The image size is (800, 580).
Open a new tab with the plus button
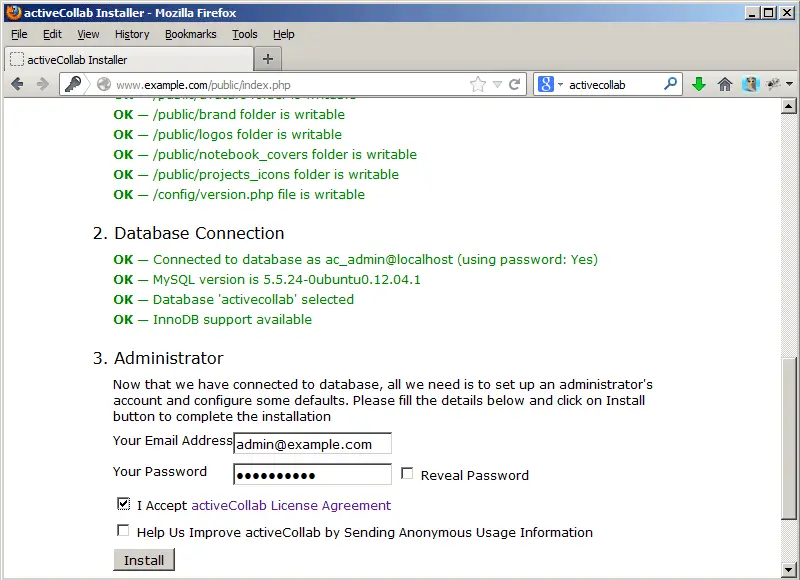(x=268, y=59)
